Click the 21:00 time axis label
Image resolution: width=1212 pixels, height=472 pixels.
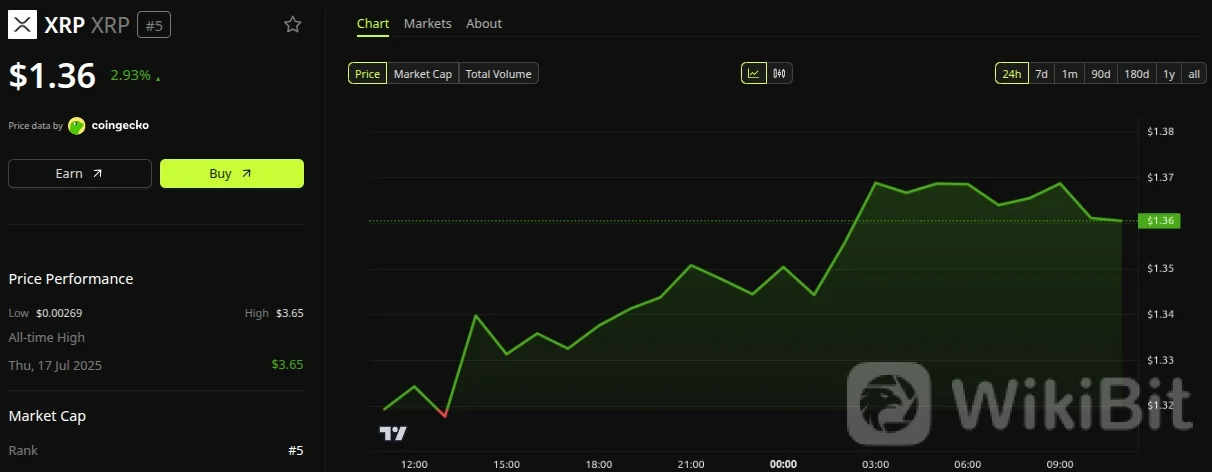(x=691, y=464)
